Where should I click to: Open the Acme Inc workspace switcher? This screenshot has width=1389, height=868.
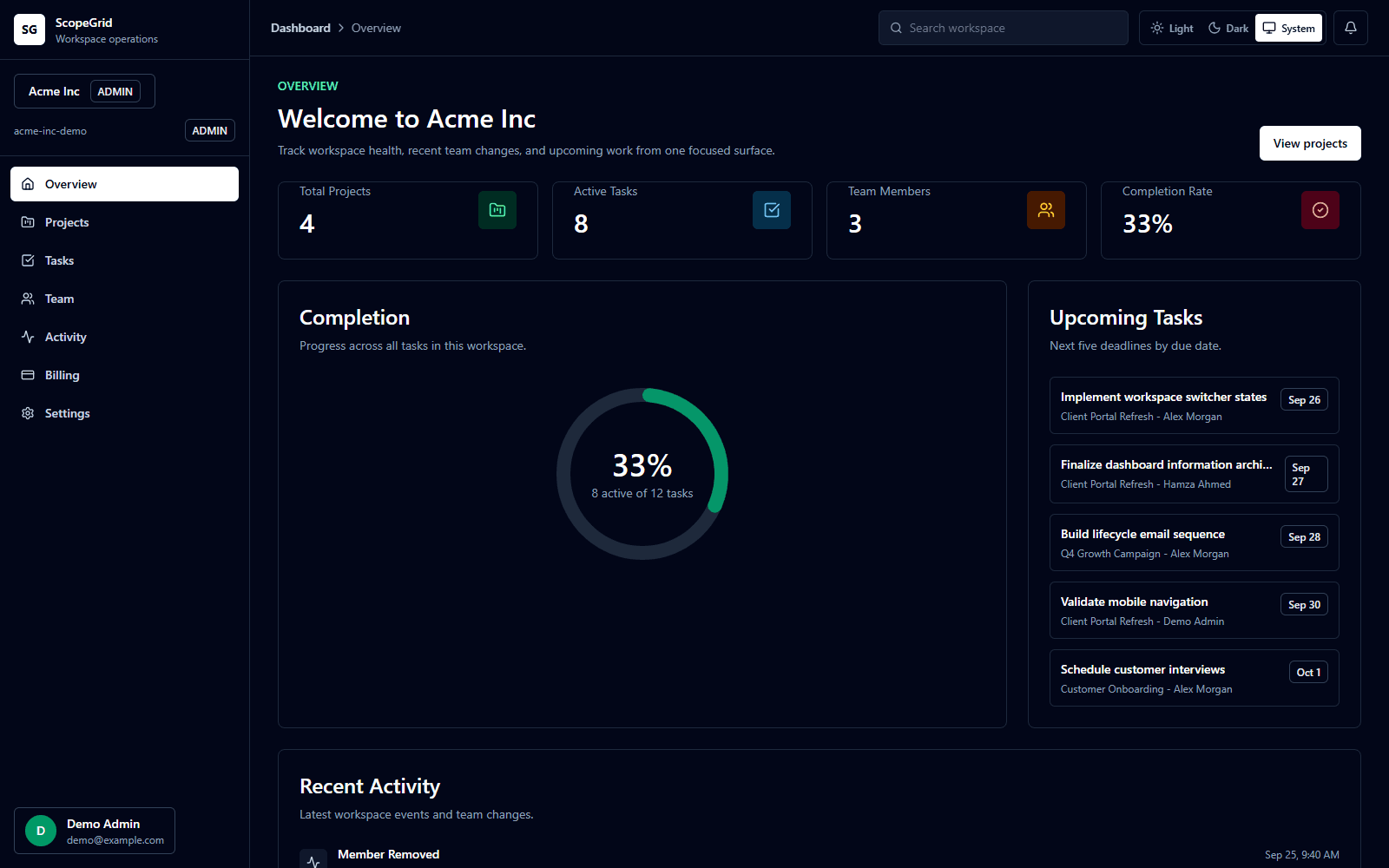pos(84,91)
